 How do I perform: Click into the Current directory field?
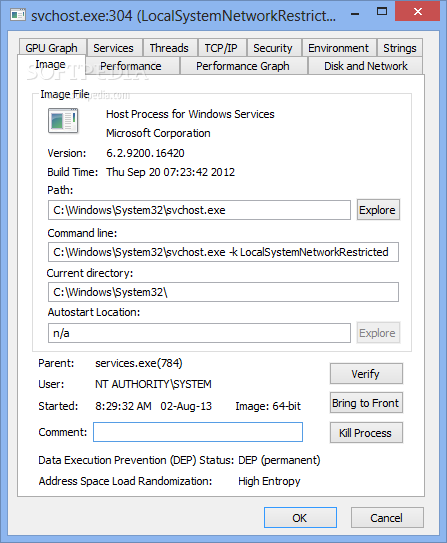(x=223, y=292)
